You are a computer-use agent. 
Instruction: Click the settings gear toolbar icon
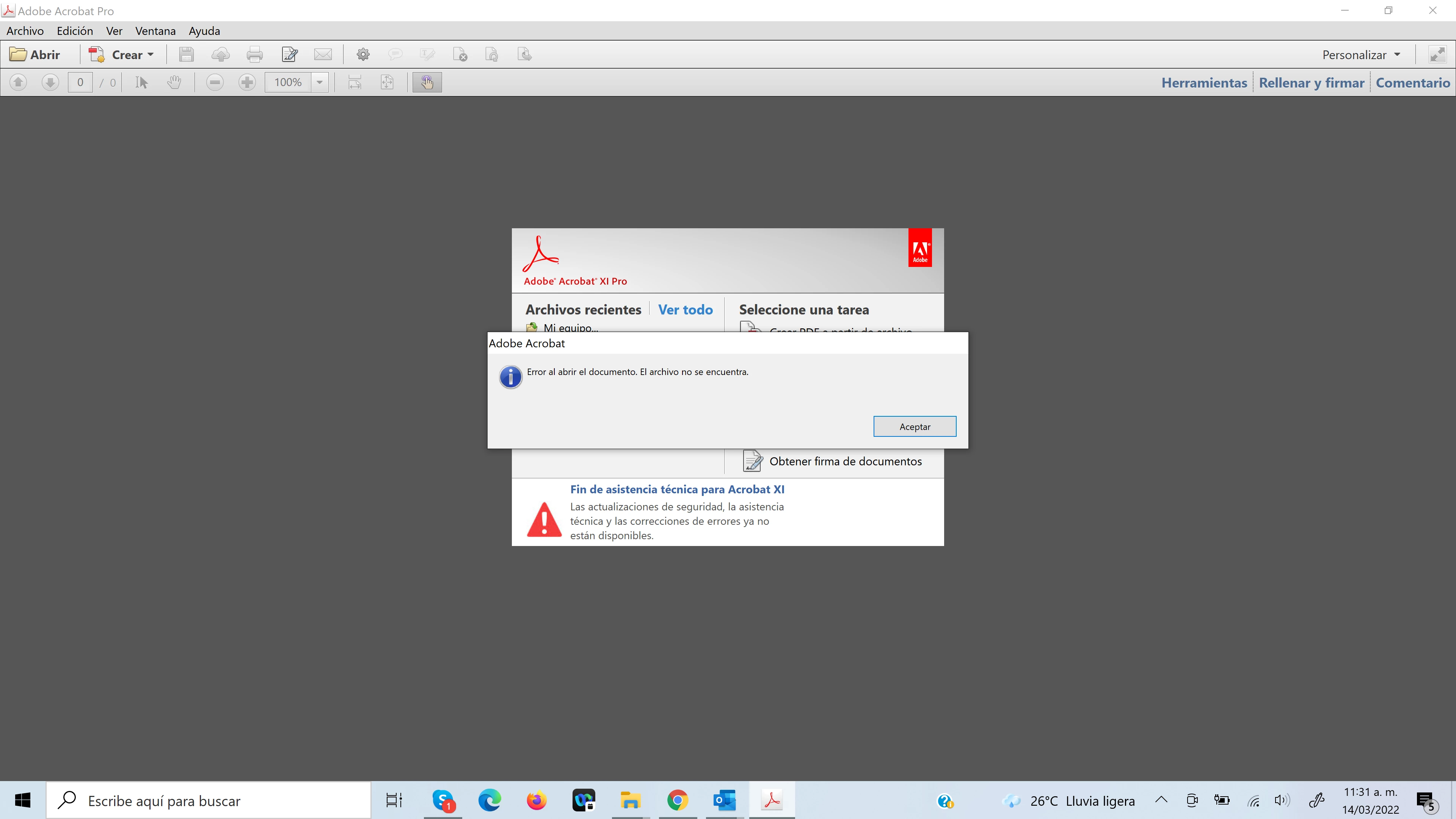pos(363,55)
